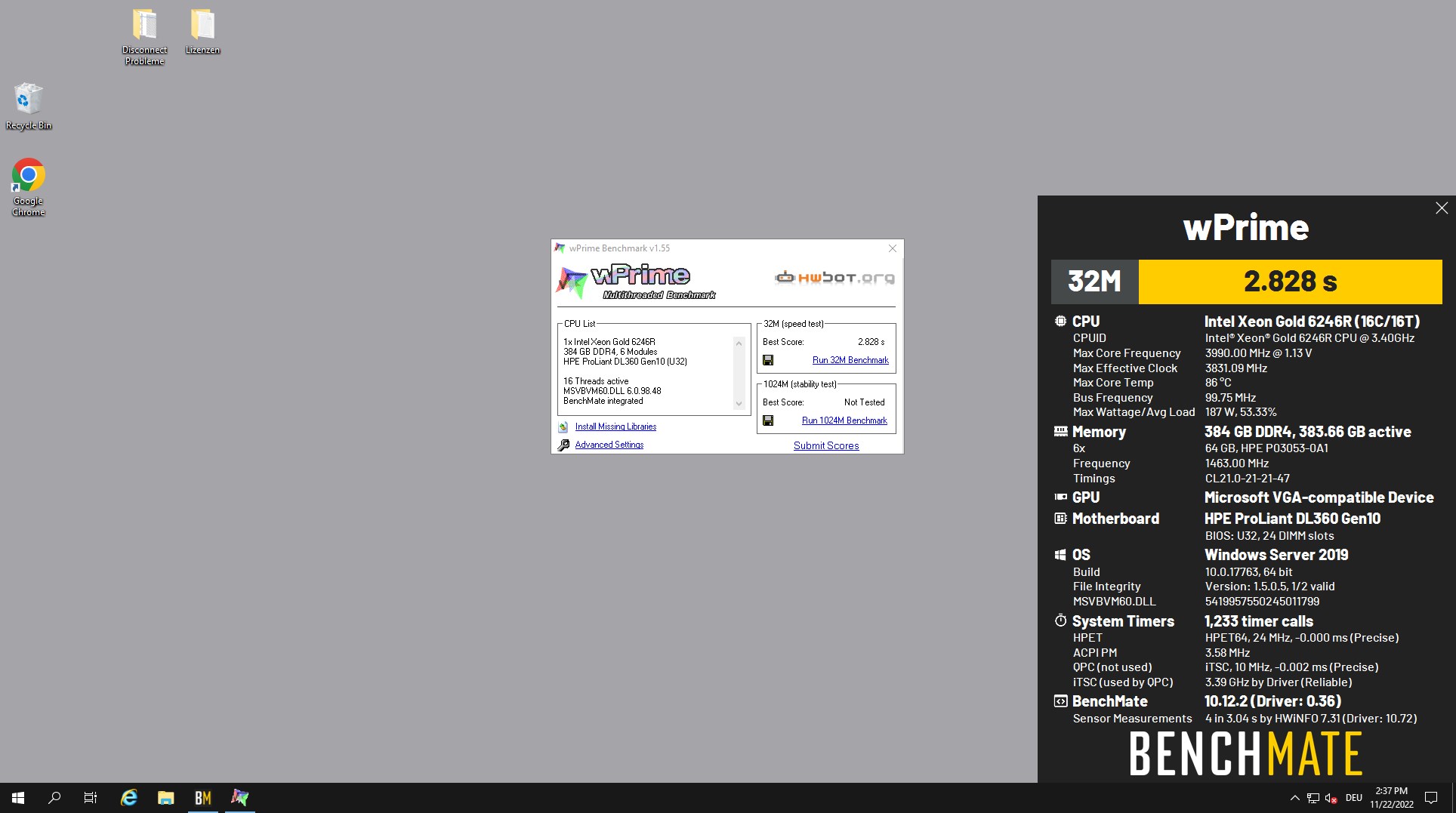Open Task View in the taskbar

point(91,797)
